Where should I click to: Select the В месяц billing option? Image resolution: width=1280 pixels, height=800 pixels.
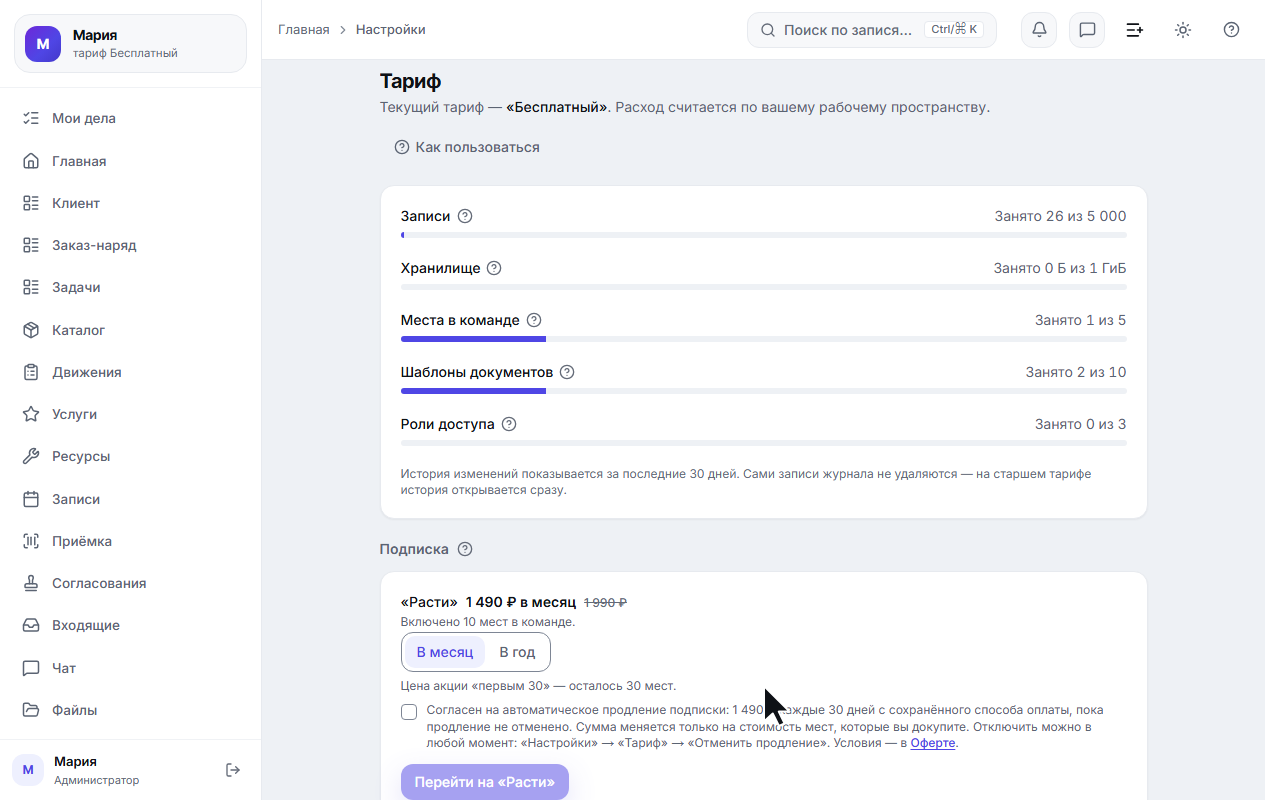445,652
